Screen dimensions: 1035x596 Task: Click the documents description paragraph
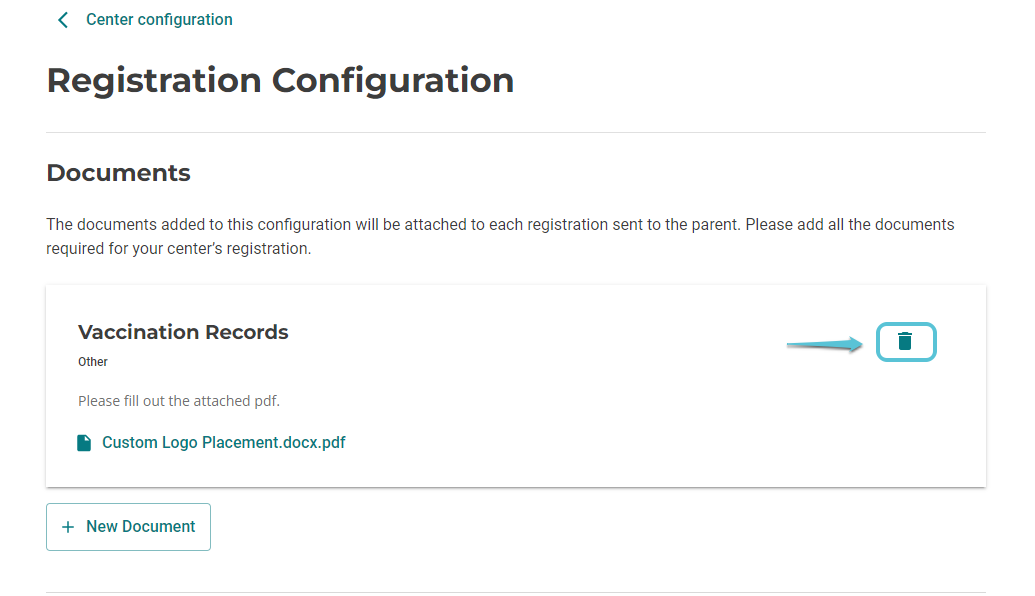point(500,225)
